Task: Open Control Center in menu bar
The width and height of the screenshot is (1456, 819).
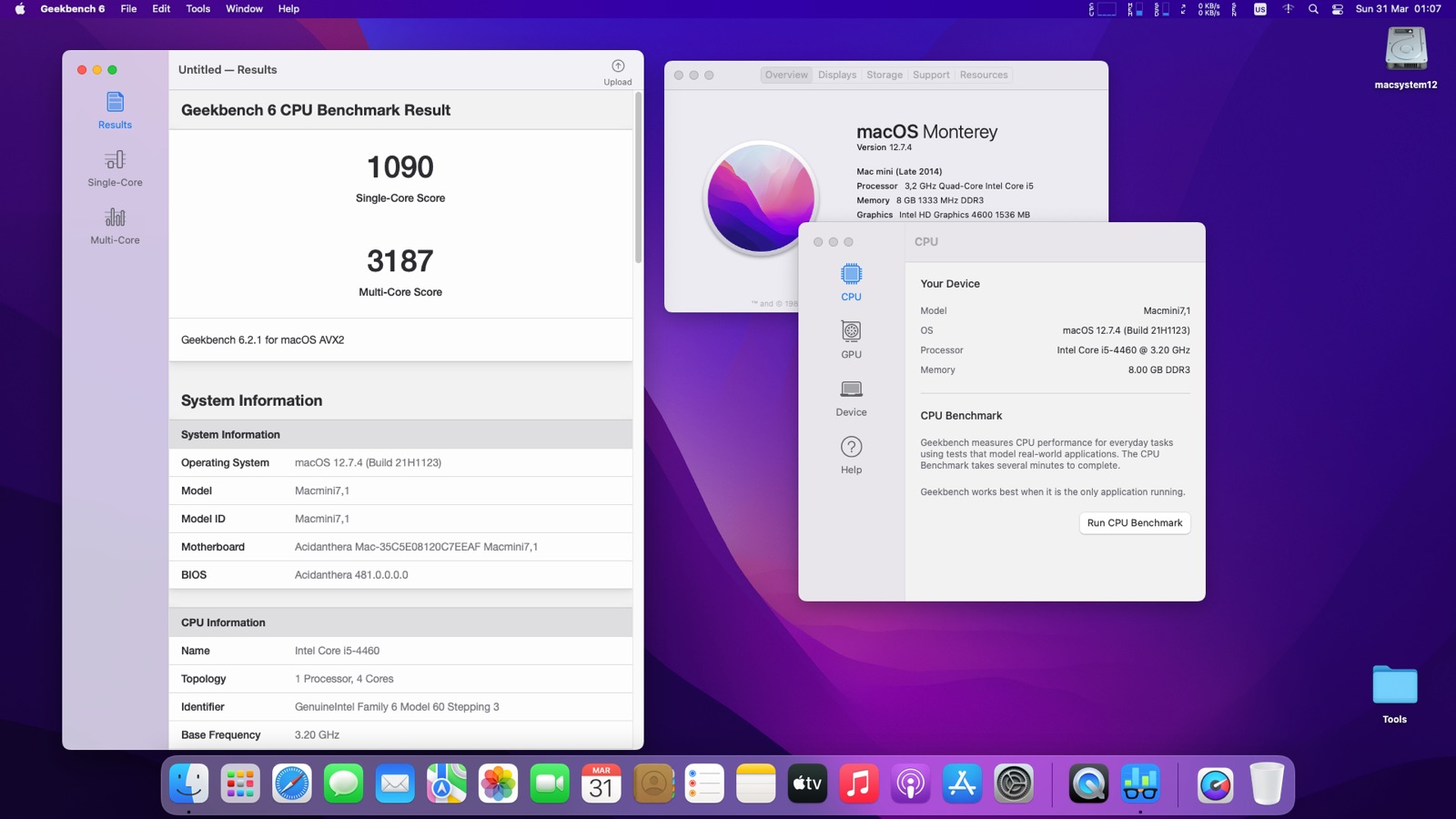Action: tap(1338, 9)
